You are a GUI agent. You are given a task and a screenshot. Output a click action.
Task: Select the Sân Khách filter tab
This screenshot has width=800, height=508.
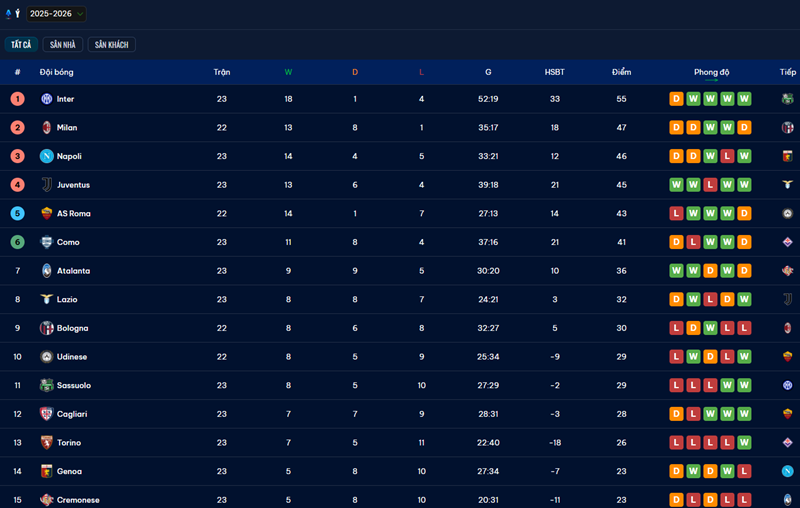(111, 45)
